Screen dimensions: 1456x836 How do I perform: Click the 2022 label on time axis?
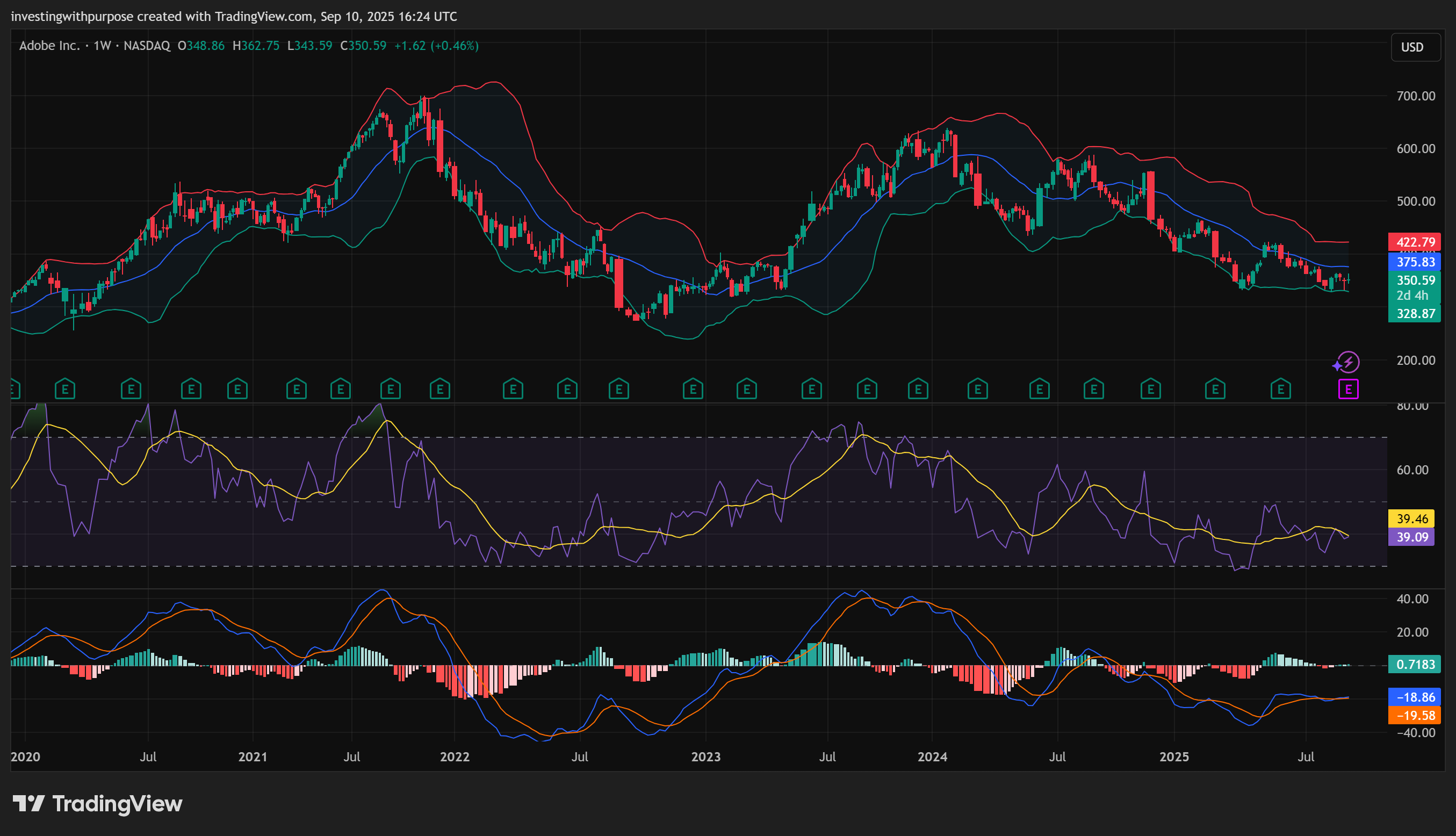point(455,756)
